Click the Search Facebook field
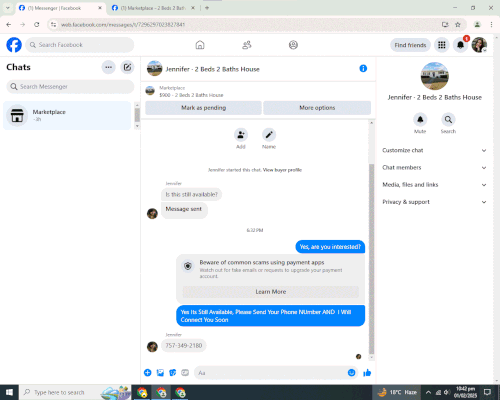 pos(80,45)
